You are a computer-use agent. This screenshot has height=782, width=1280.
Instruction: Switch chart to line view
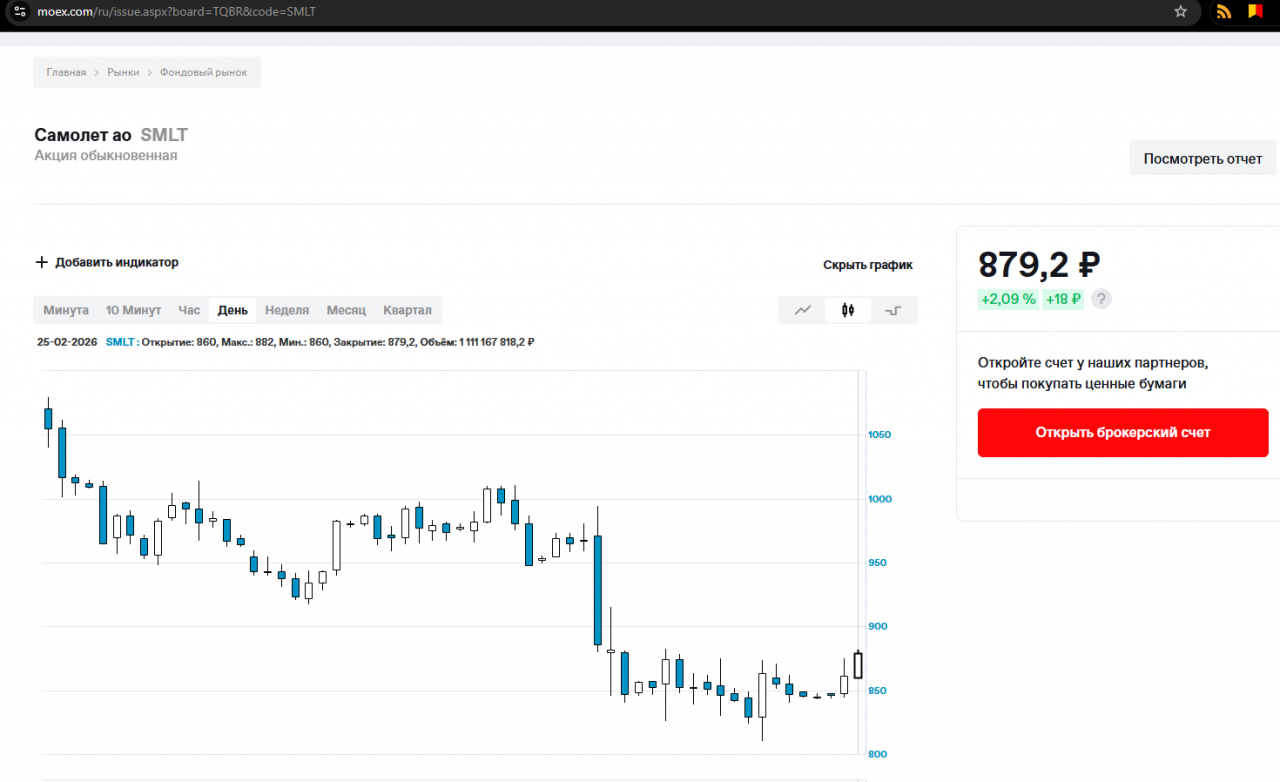(803, 310)
